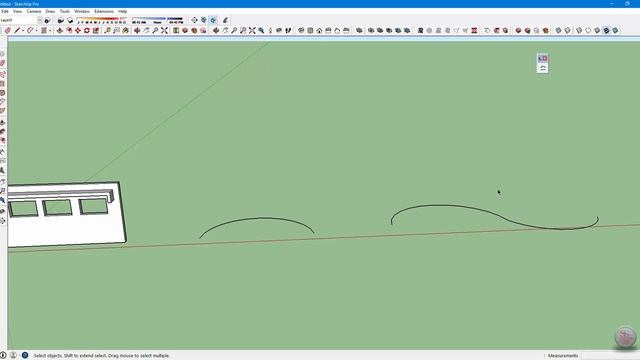Activate the Orbit tool in Camera toolbar
The width and height of the screenshot is (640, 360).
click(x=216, y=31)
